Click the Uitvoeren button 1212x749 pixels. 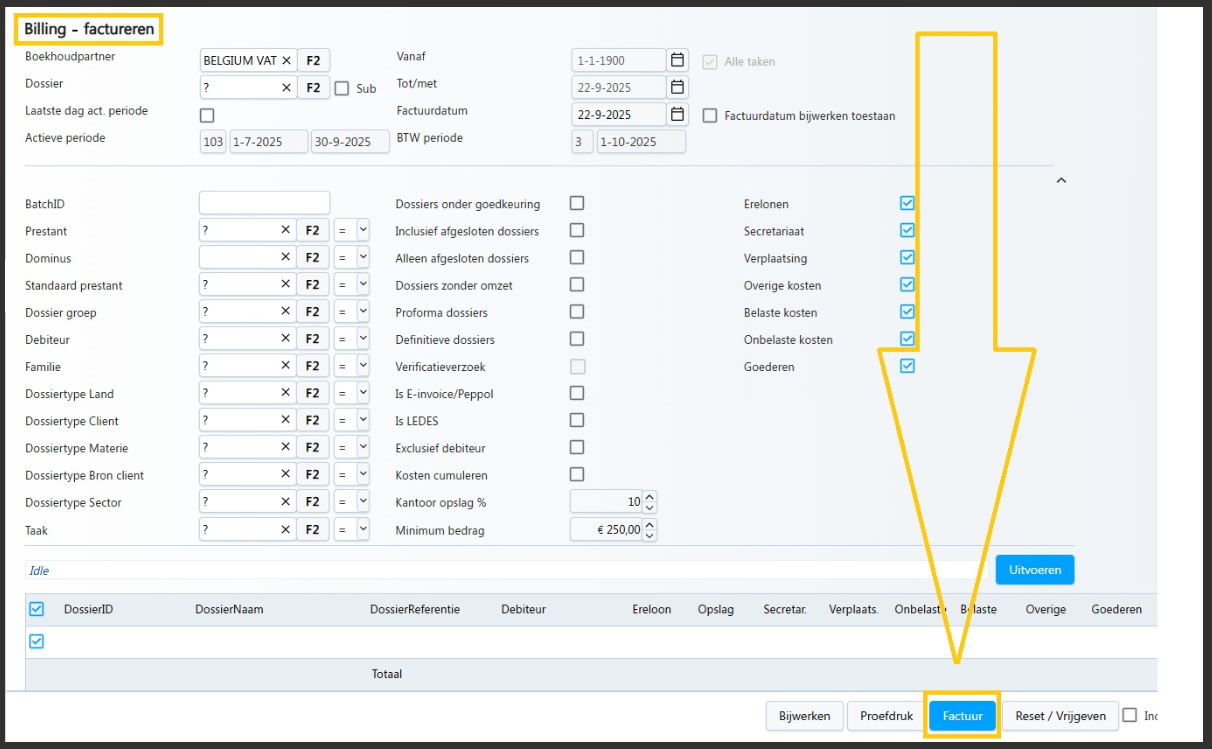coord(1034,569)
